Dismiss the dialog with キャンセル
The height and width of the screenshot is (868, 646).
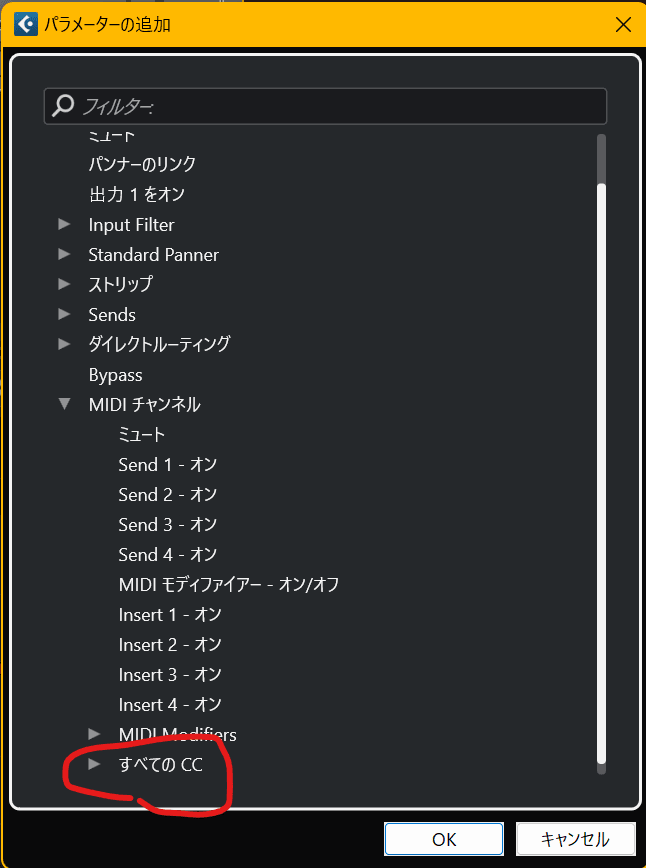(x=576, y=839)
